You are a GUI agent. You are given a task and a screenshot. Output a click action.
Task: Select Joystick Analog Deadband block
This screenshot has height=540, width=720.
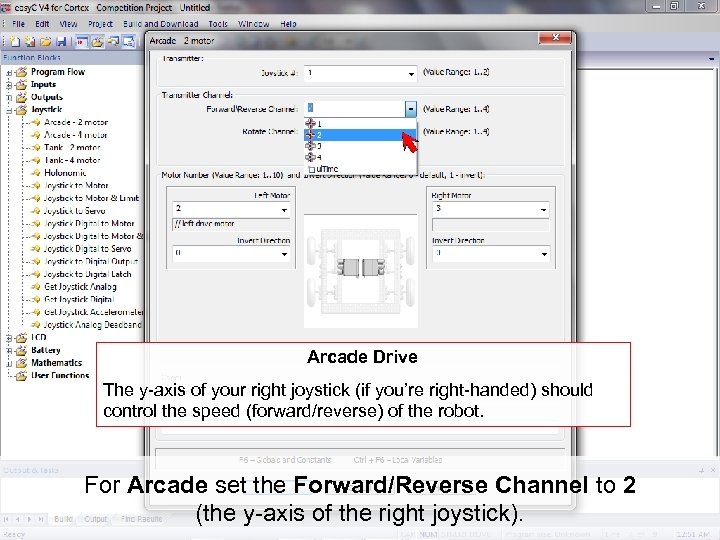(x=92, y=325)
